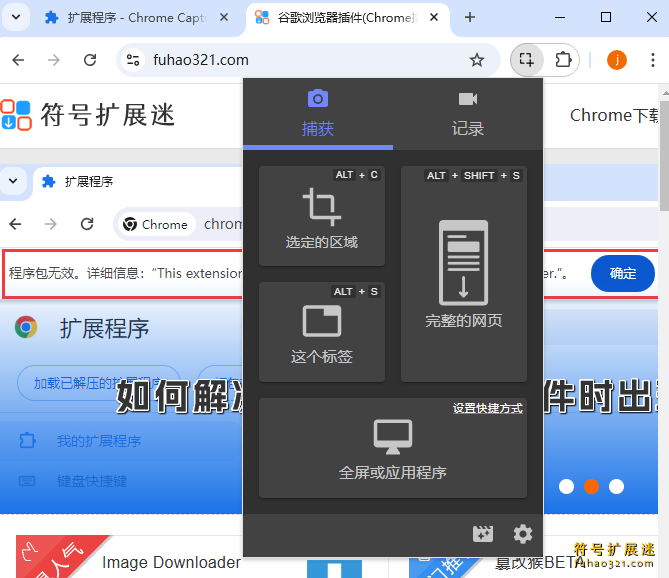
Task: Close the 谷歌浏览器插件 tab
Action: [434, 17]
